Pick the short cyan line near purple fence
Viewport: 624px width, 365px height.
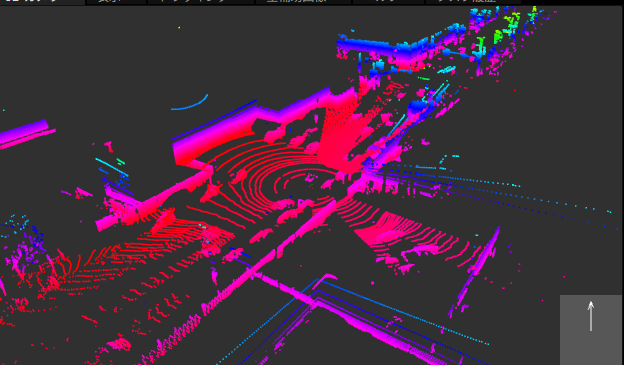[x=111, y=167]
